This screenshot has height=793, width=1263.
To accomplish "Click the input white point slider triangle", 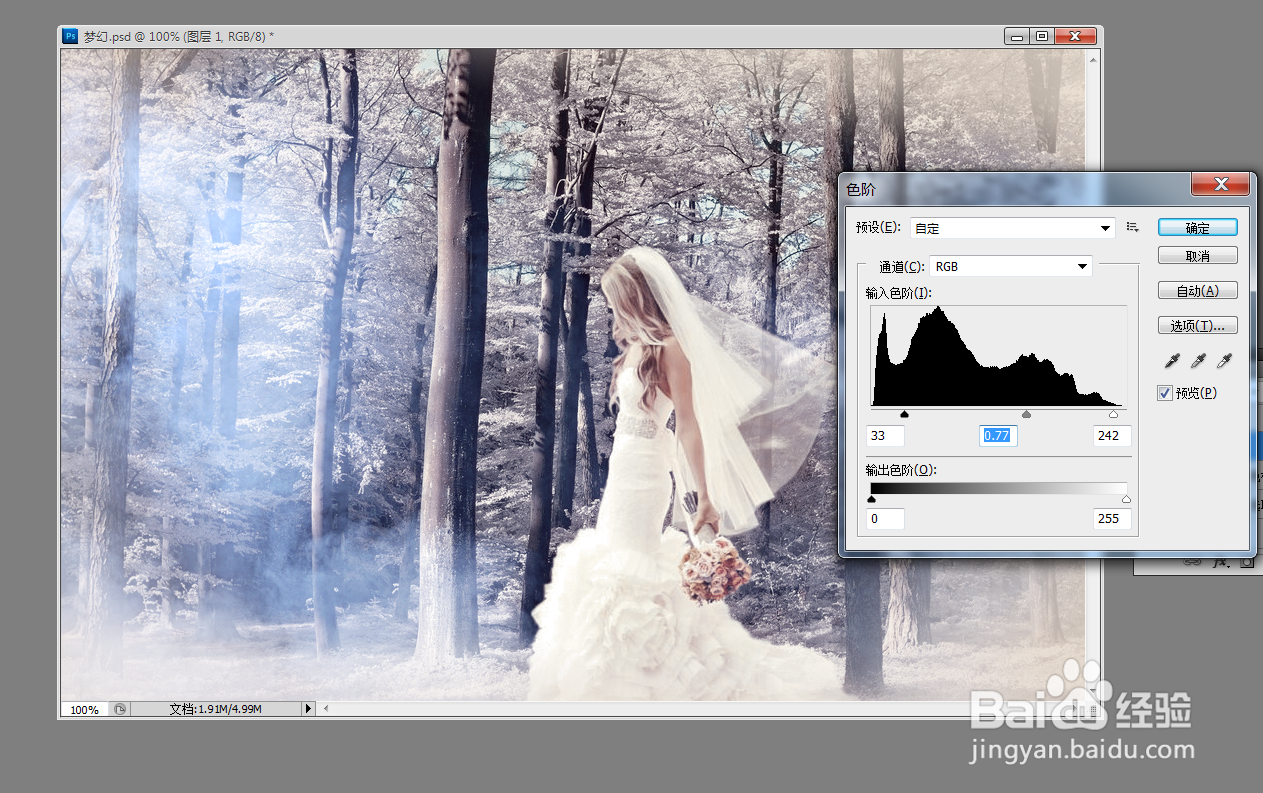I will [x=1114, y=413].
